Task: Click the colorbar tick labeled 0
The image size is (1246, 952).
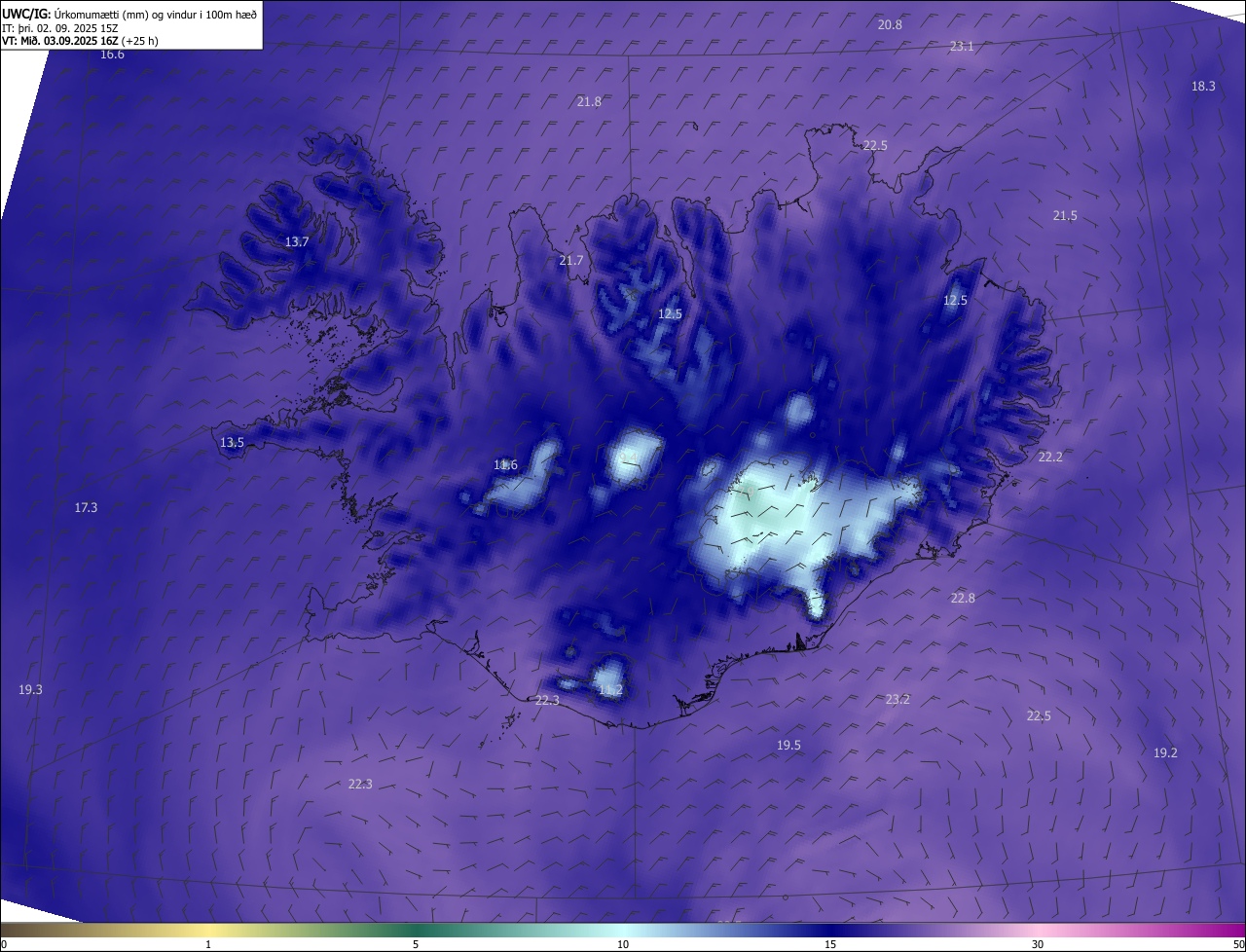Action: coord(4,944)
